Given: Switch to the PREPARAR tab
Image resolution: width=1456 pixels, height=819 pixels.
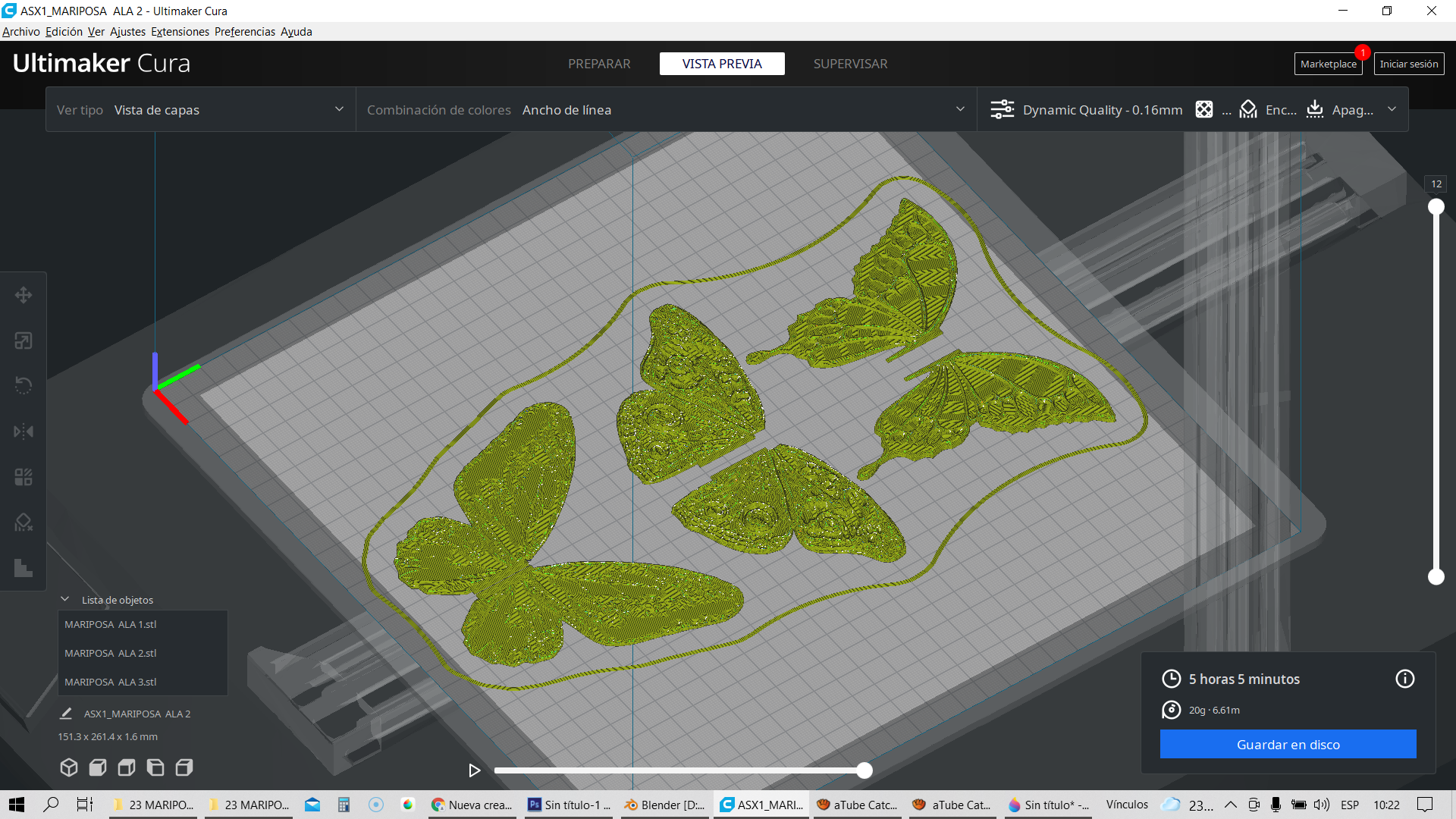Looking at the screenshot, I should point(599,64).
